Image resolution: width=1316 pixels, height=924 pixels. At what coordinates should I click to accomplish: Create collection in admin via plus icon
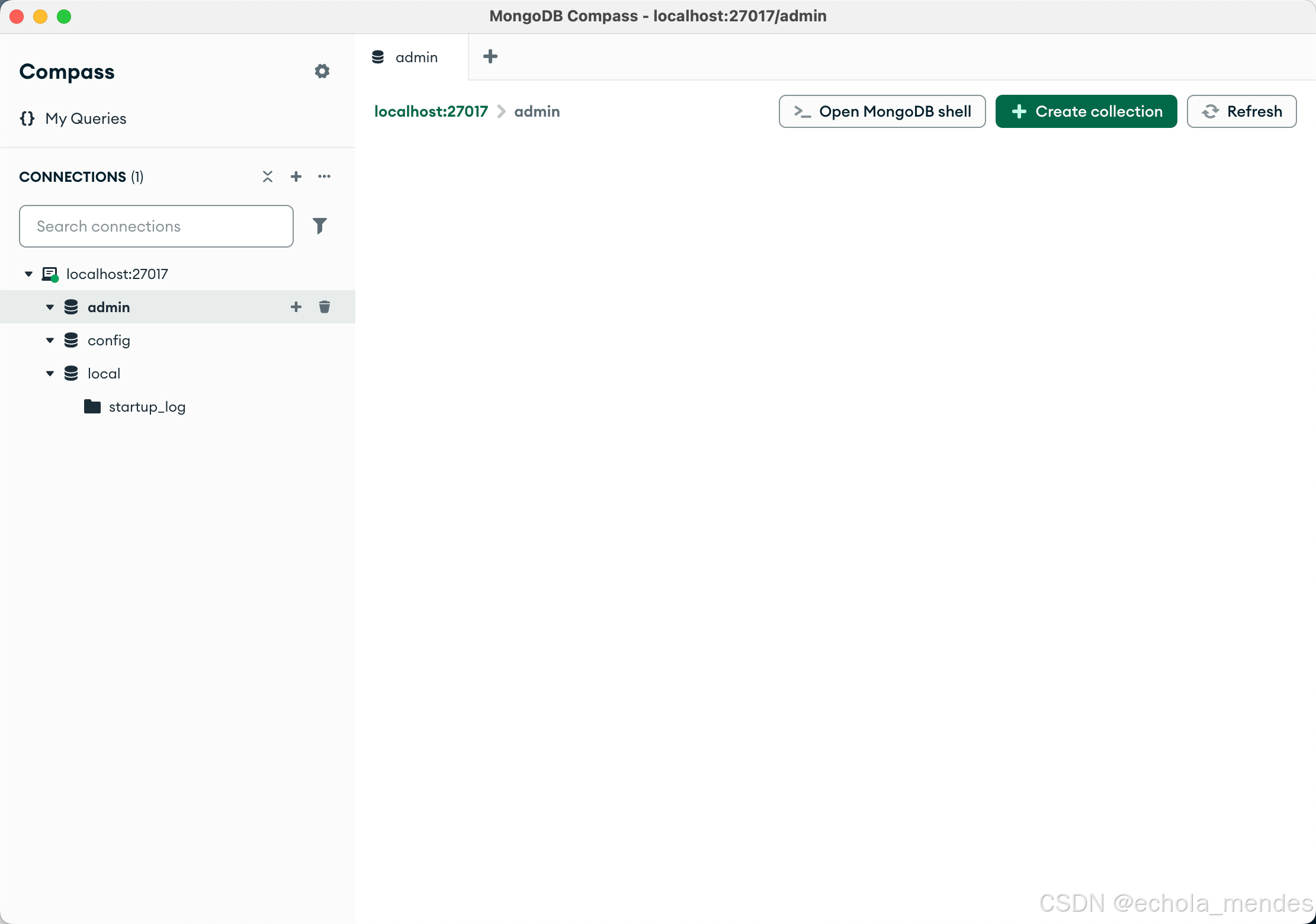(296, 307)
